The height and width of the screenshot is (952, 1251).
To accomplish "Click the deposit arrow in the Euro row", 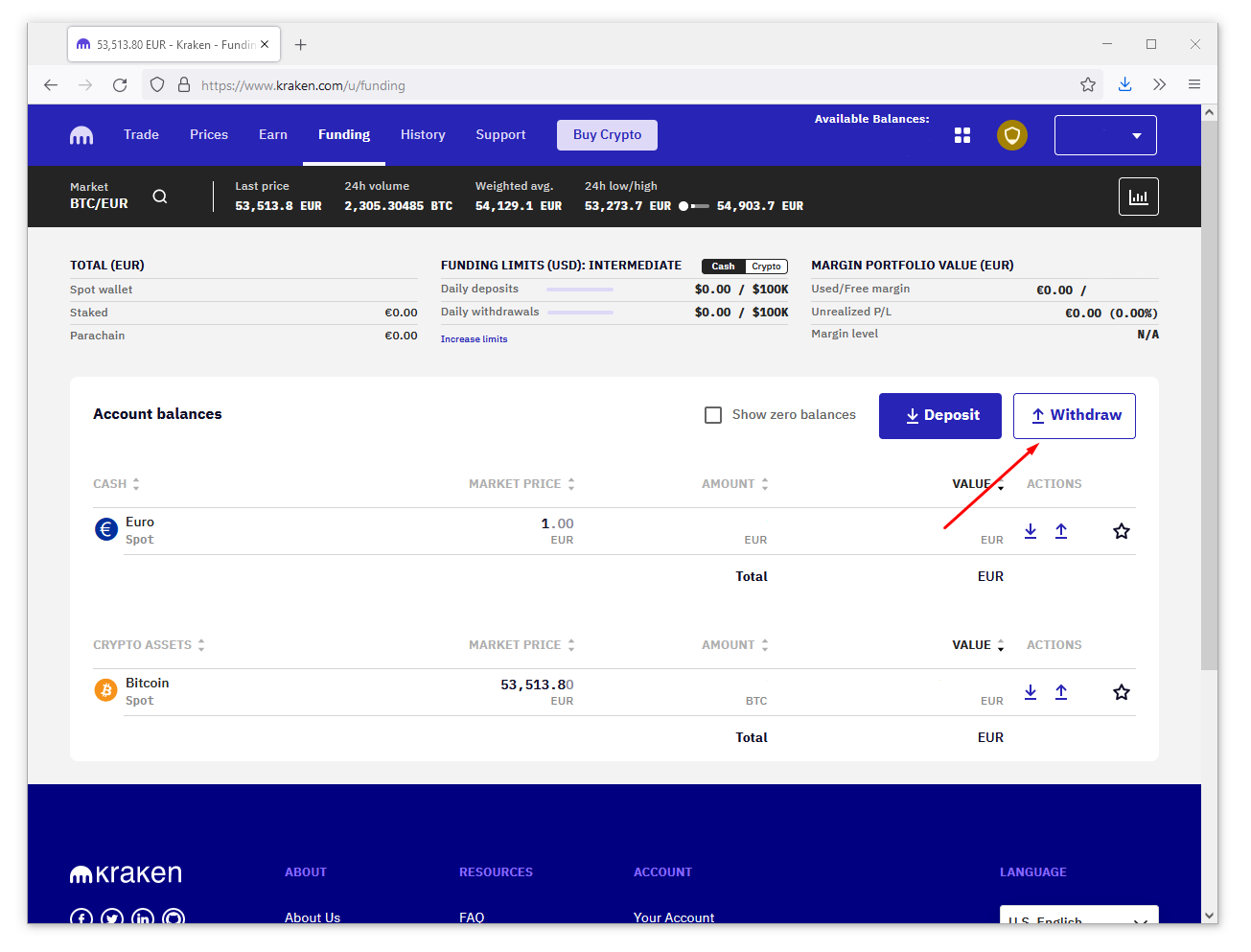I will click(1031, 531).
